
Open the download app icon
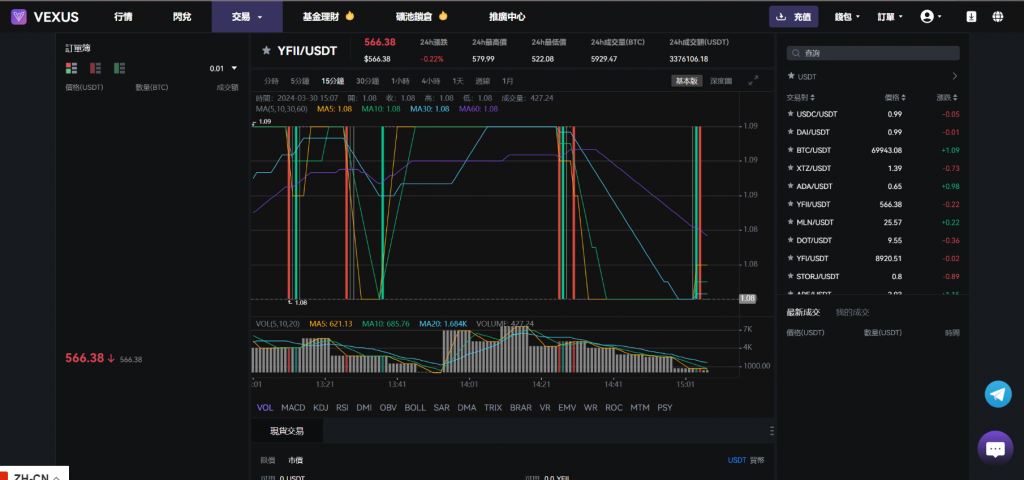(971, 16)
